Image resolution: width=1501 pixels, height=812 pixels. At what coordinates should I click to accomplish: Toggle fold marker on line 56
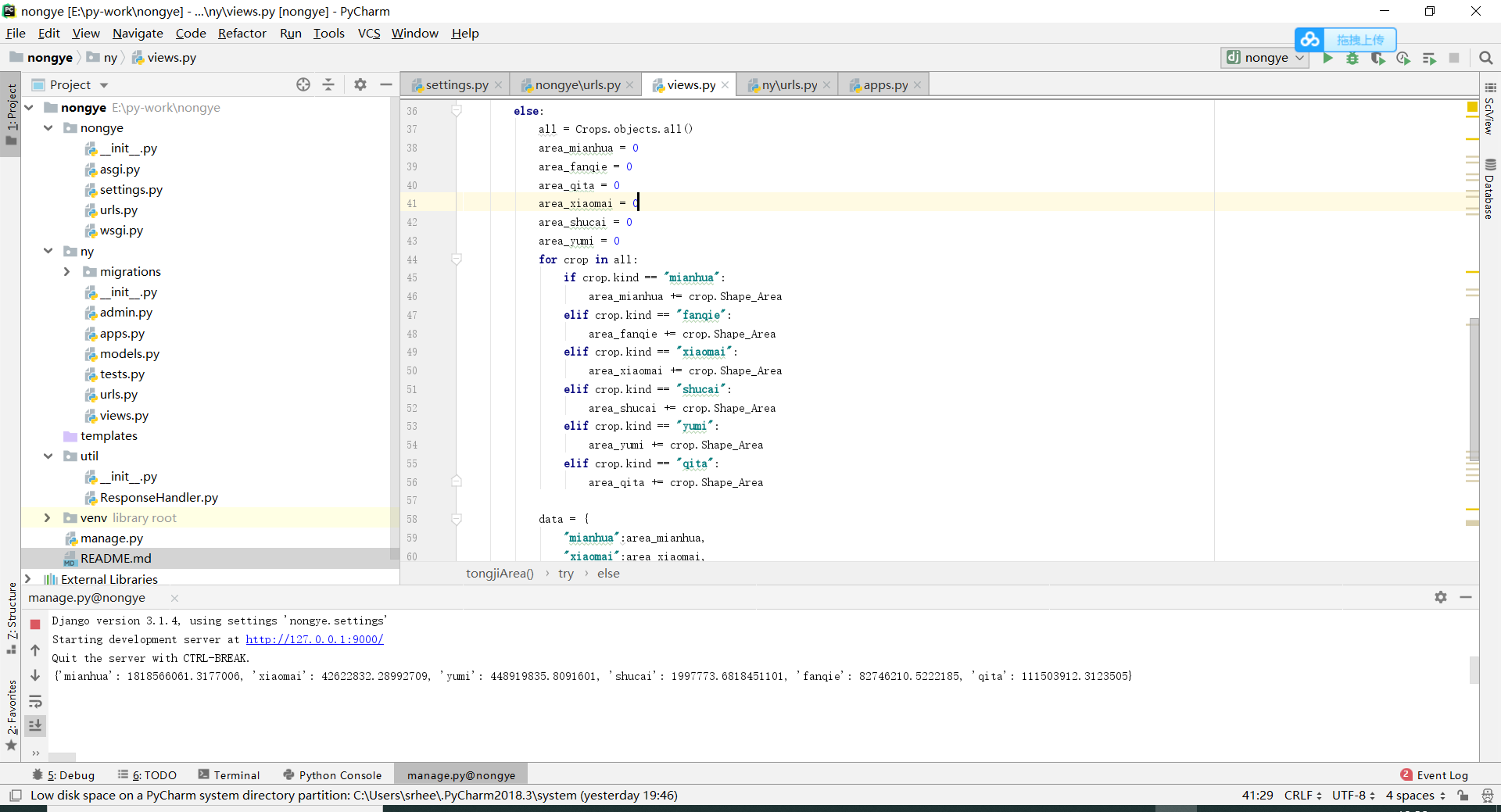[x=457, y=482]
